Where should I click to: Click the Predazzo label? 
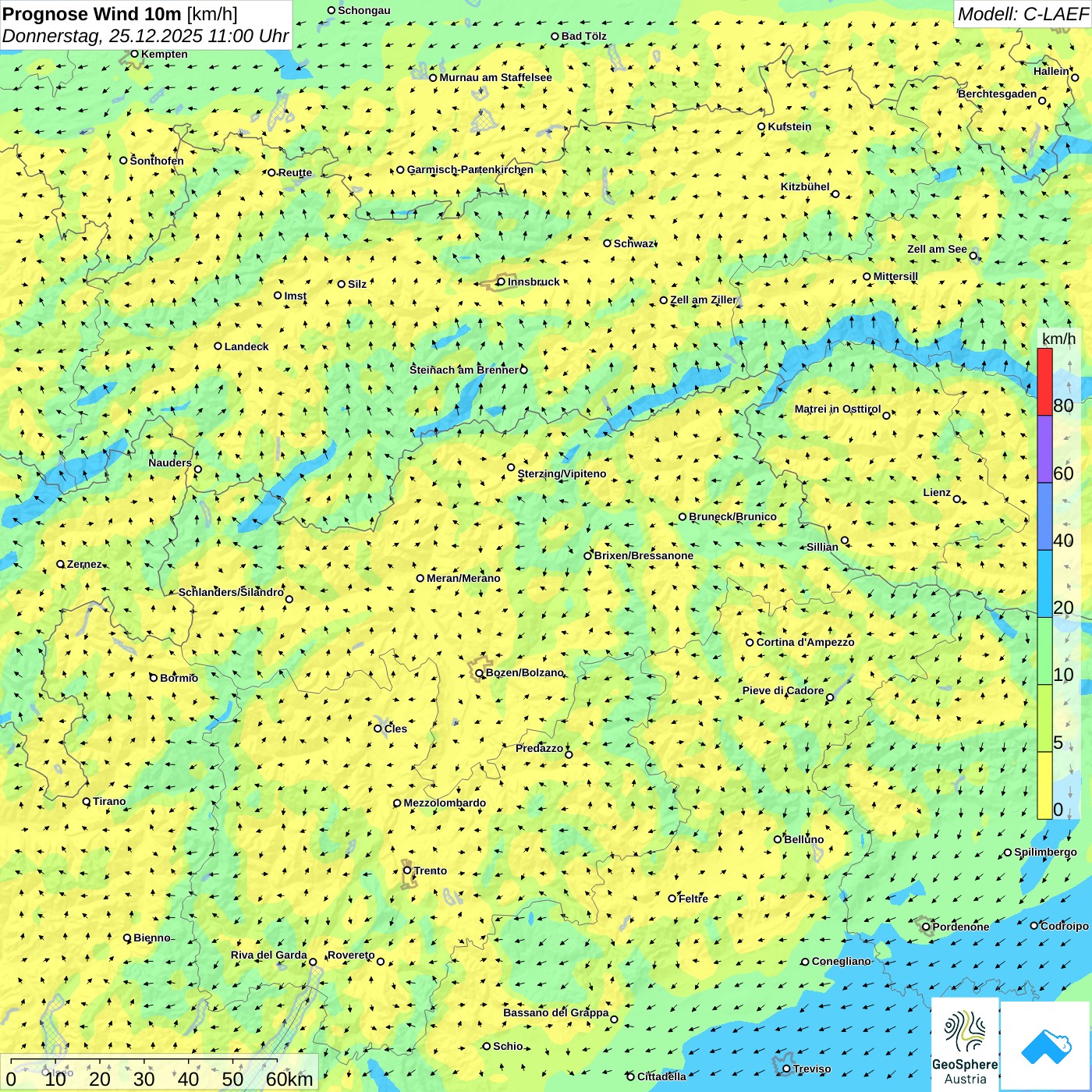tap(539, 748)
